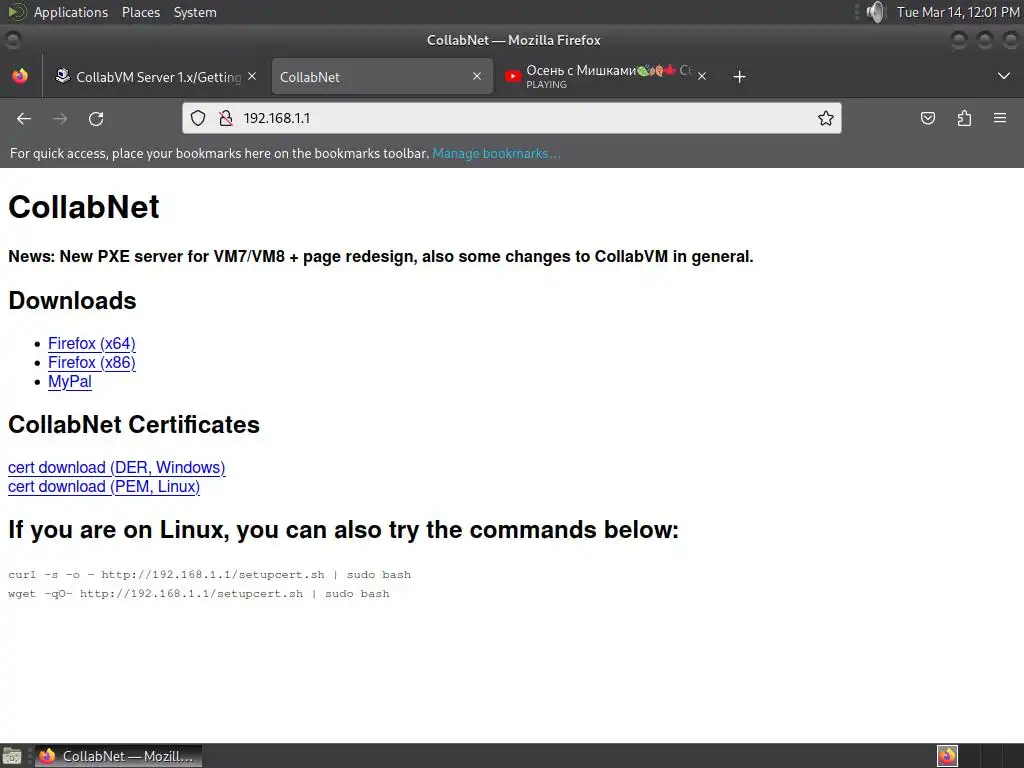Open the extensions puzzle icon
The image size is (1024, 768).
pyautogui.click(x=964, y=118)
